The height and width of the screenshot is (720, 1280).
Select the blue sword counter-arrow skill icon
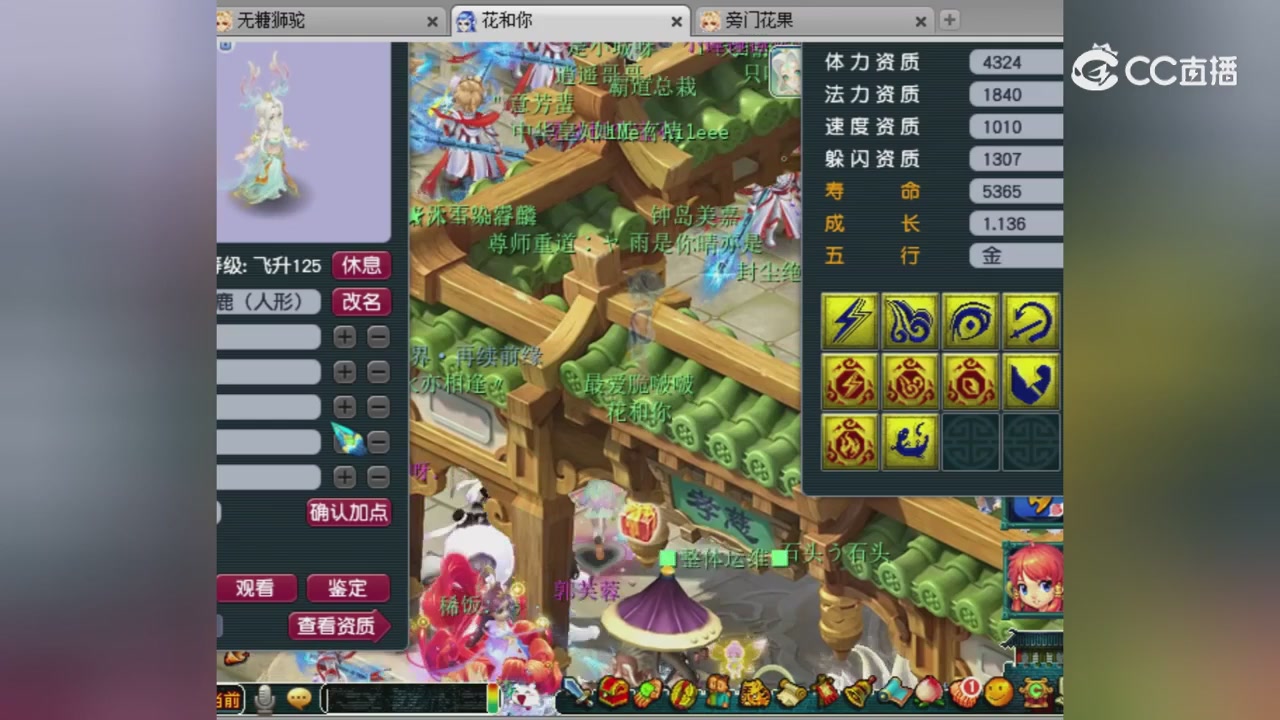(1031, 321)
